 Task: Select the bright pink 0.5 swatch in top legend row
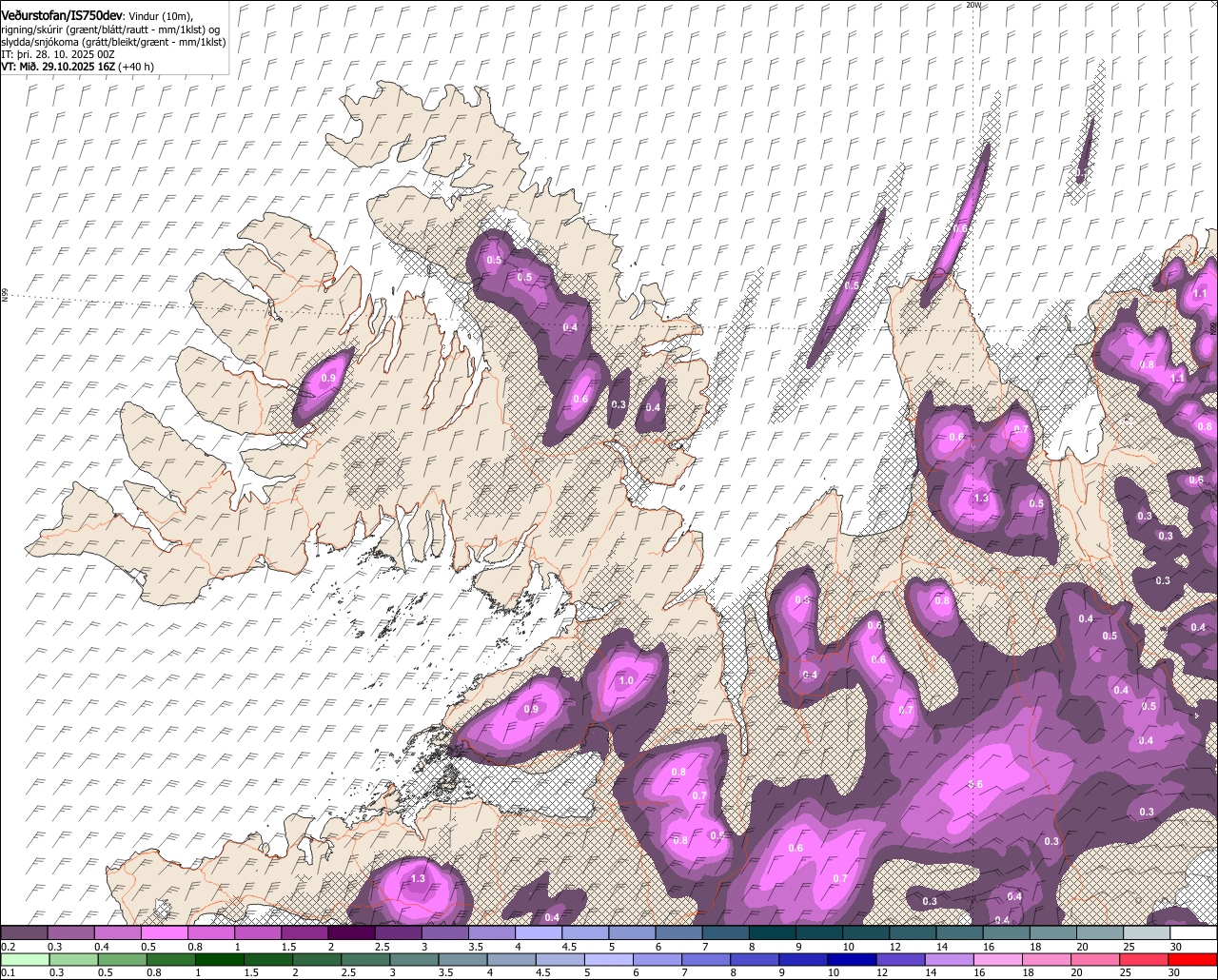pos(164,933)
